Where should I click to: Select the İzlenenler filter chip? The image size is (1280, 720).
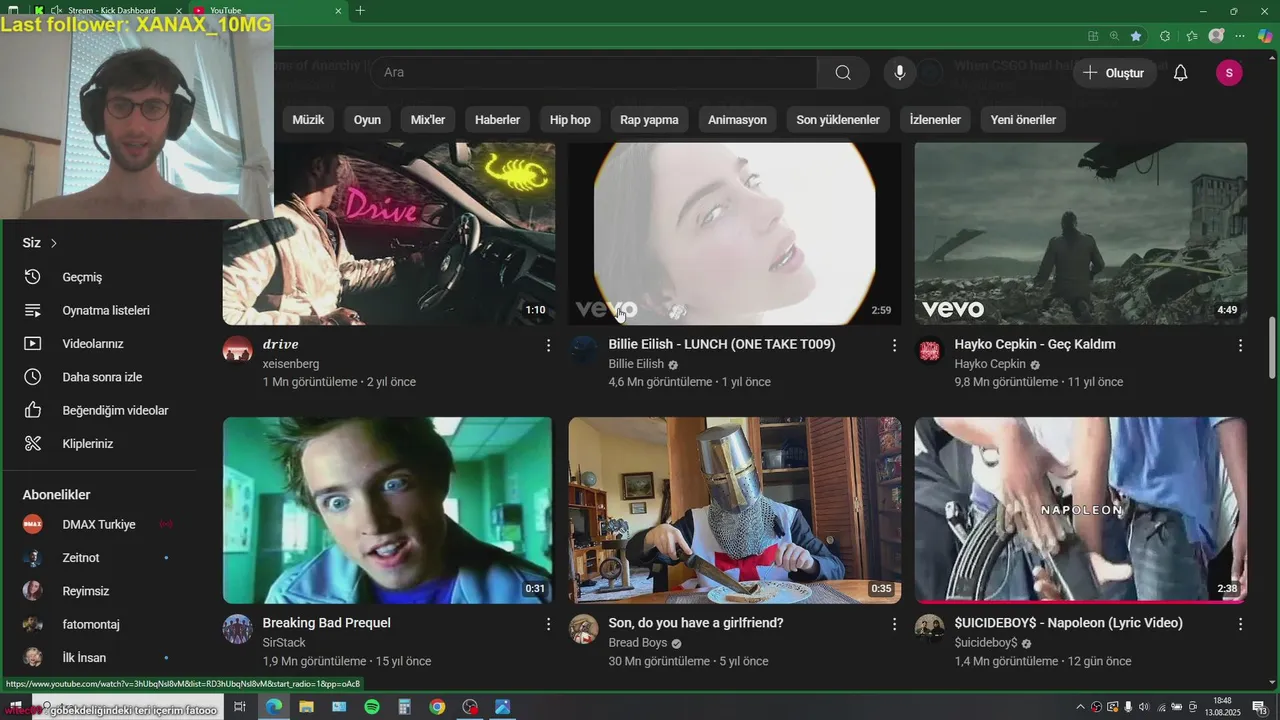point(935,120)
